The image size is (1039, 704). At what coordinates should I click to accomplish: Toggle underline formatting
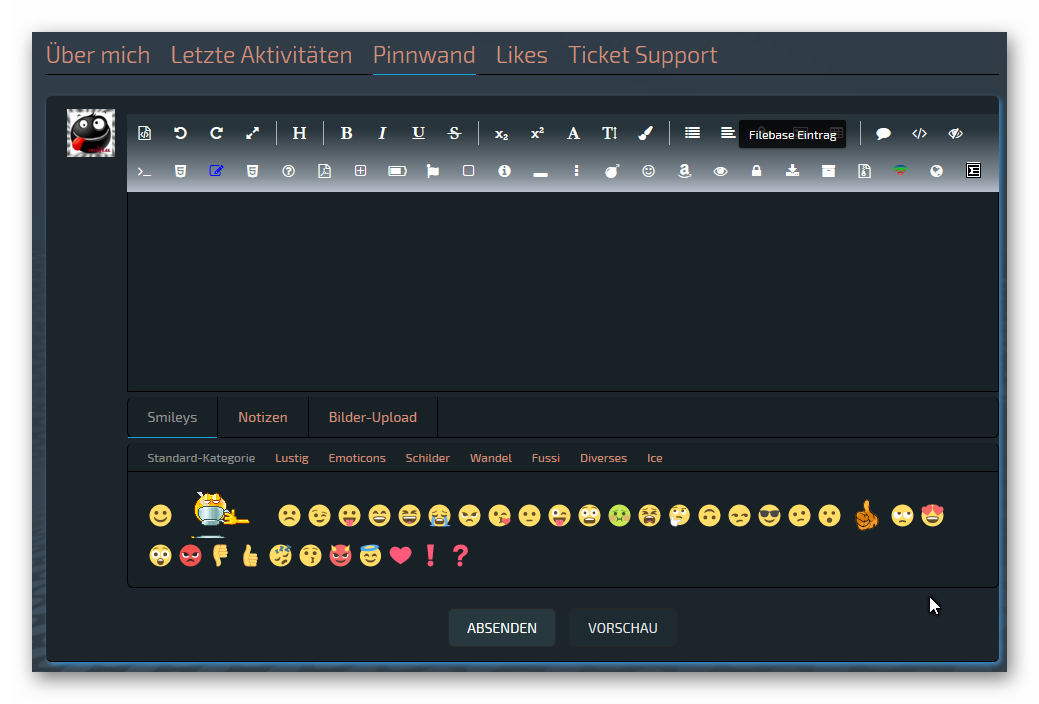pos(418,133)
